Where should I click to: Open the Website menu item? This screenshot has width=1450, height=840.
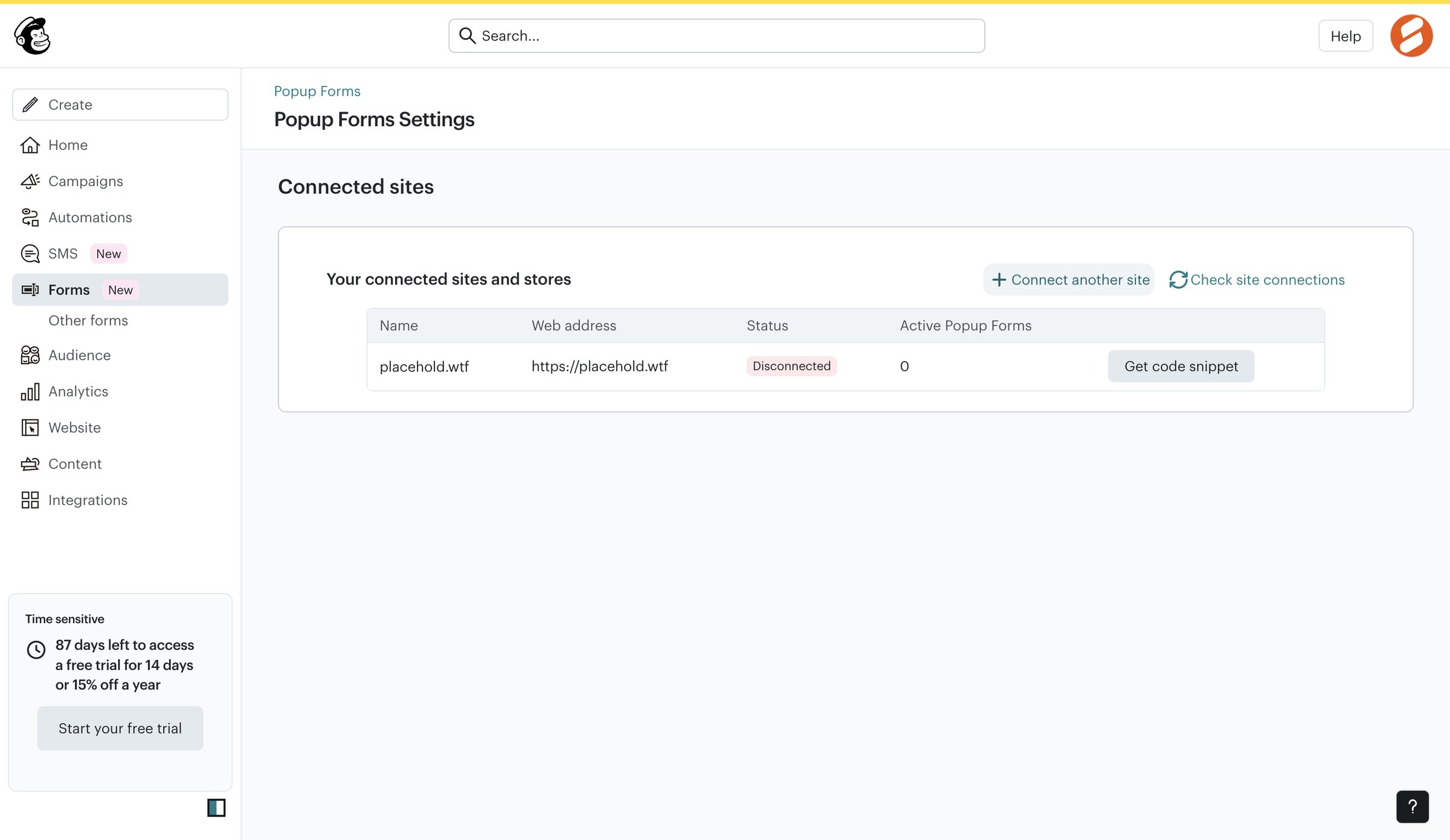(x=120, y=428)
